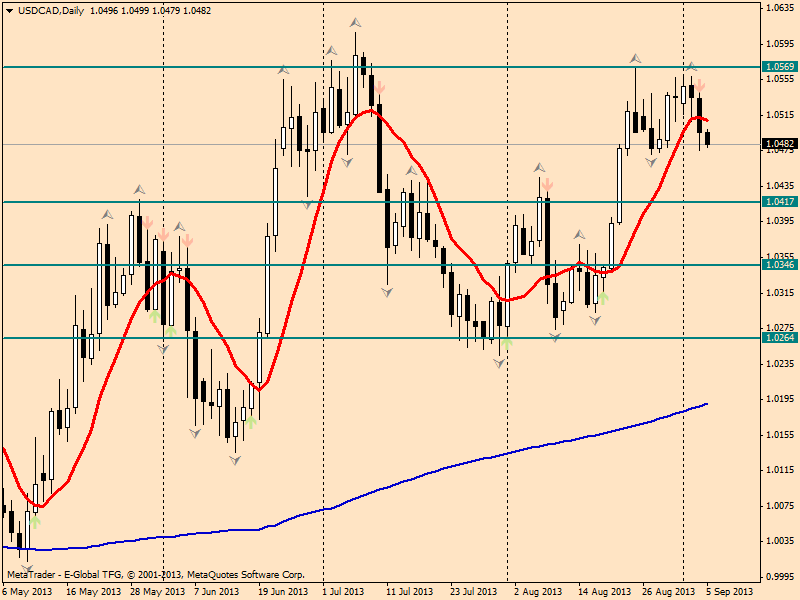The width and height of the screenshot is (800, 600).
Task: Click the 1.0635 price scale label
Action: click(x=780, y=8)
